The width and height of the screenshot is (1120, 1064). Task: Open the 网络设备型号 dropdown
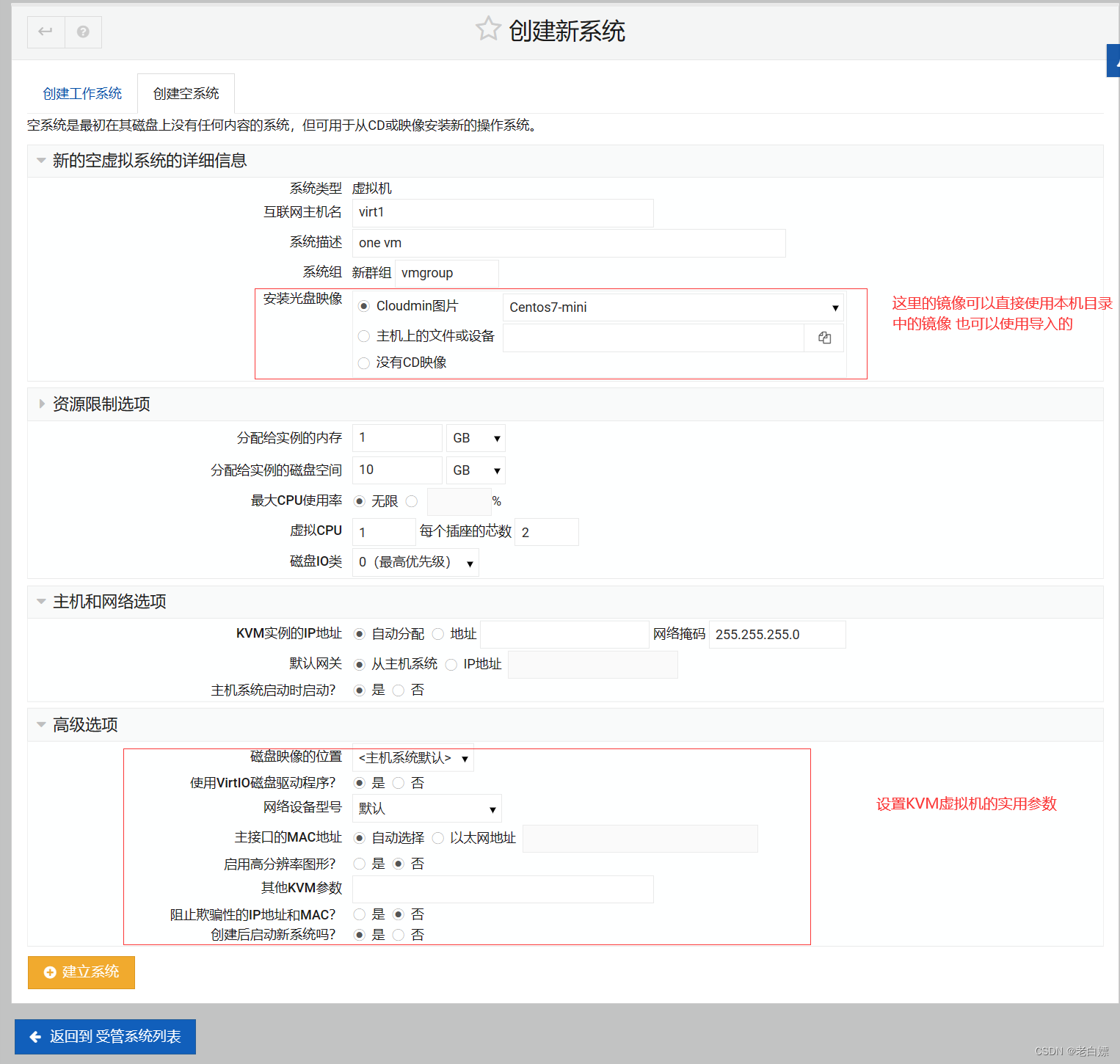pos(426,808)
